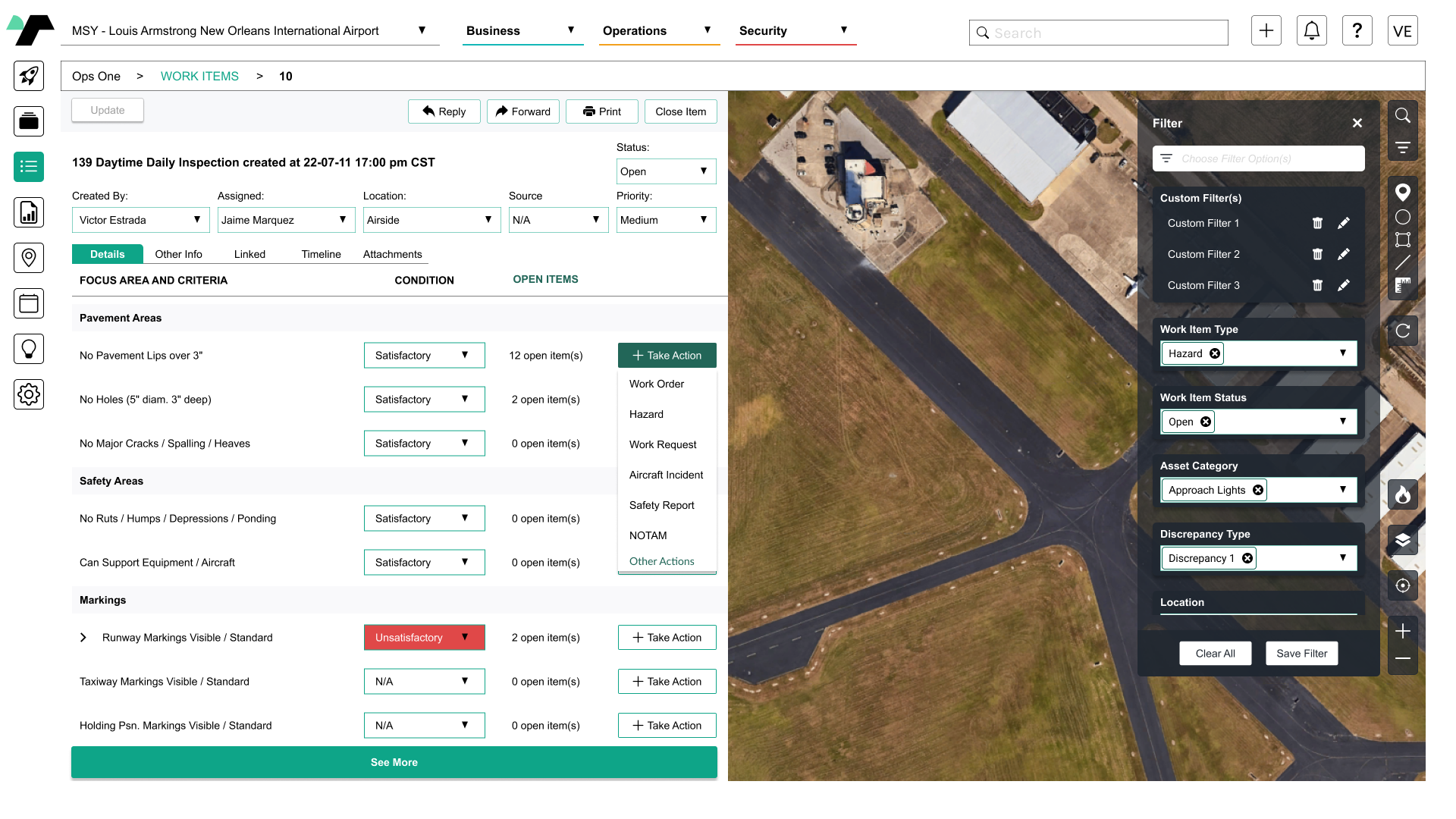Open the Priority dropdown showing Medium
This screenshot has width=1456, height=819.
(x=666, y=220)
